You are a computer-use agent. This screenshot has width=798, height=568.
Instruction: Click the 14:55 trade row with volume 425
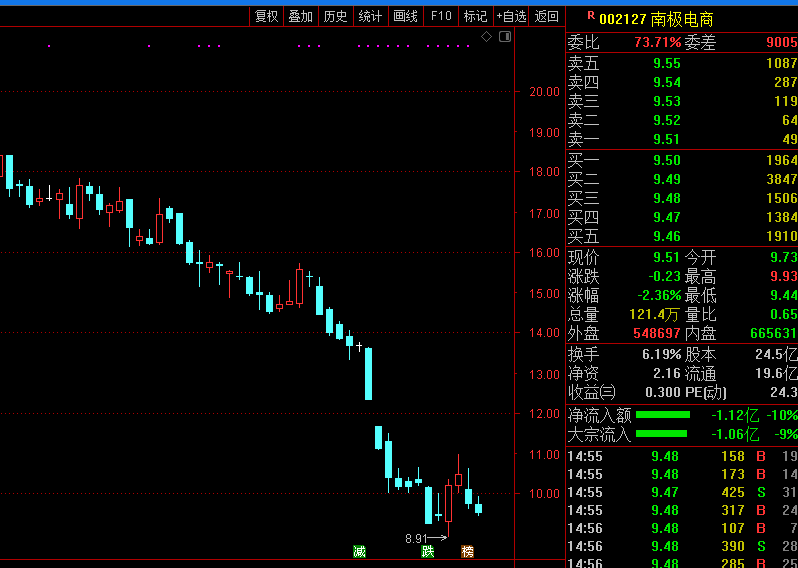point(682,492)
